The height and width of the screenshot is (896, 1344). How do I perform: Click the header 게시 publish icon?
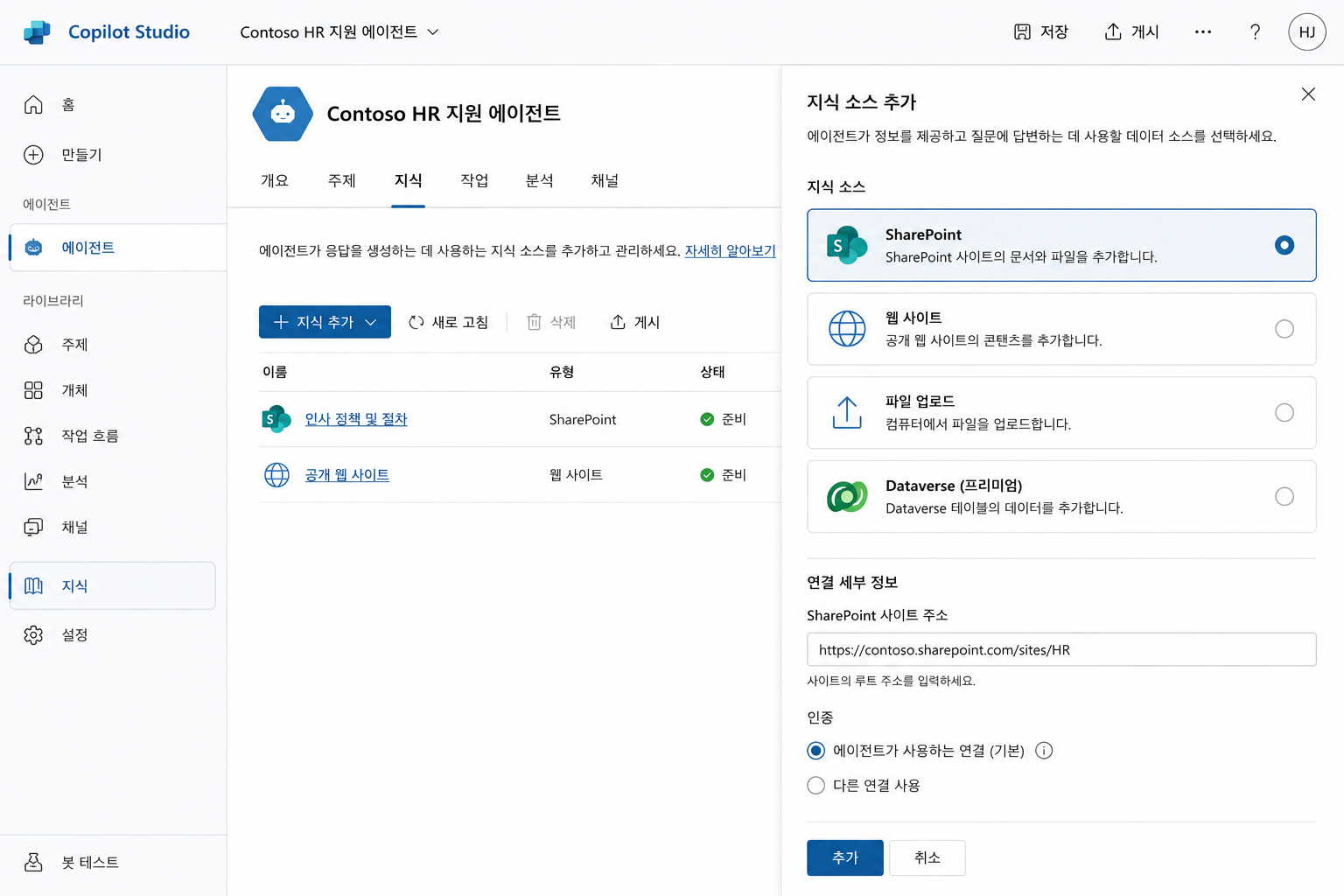tap(1113, 31)
